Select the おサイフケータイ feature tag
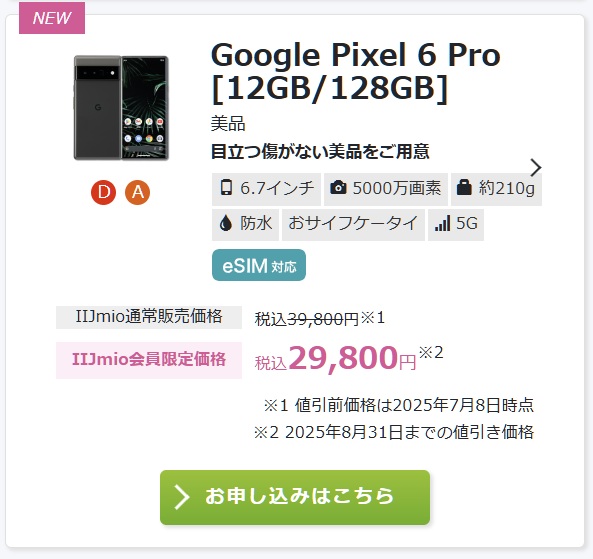593x559 pixels. click(x=353, y=224)
